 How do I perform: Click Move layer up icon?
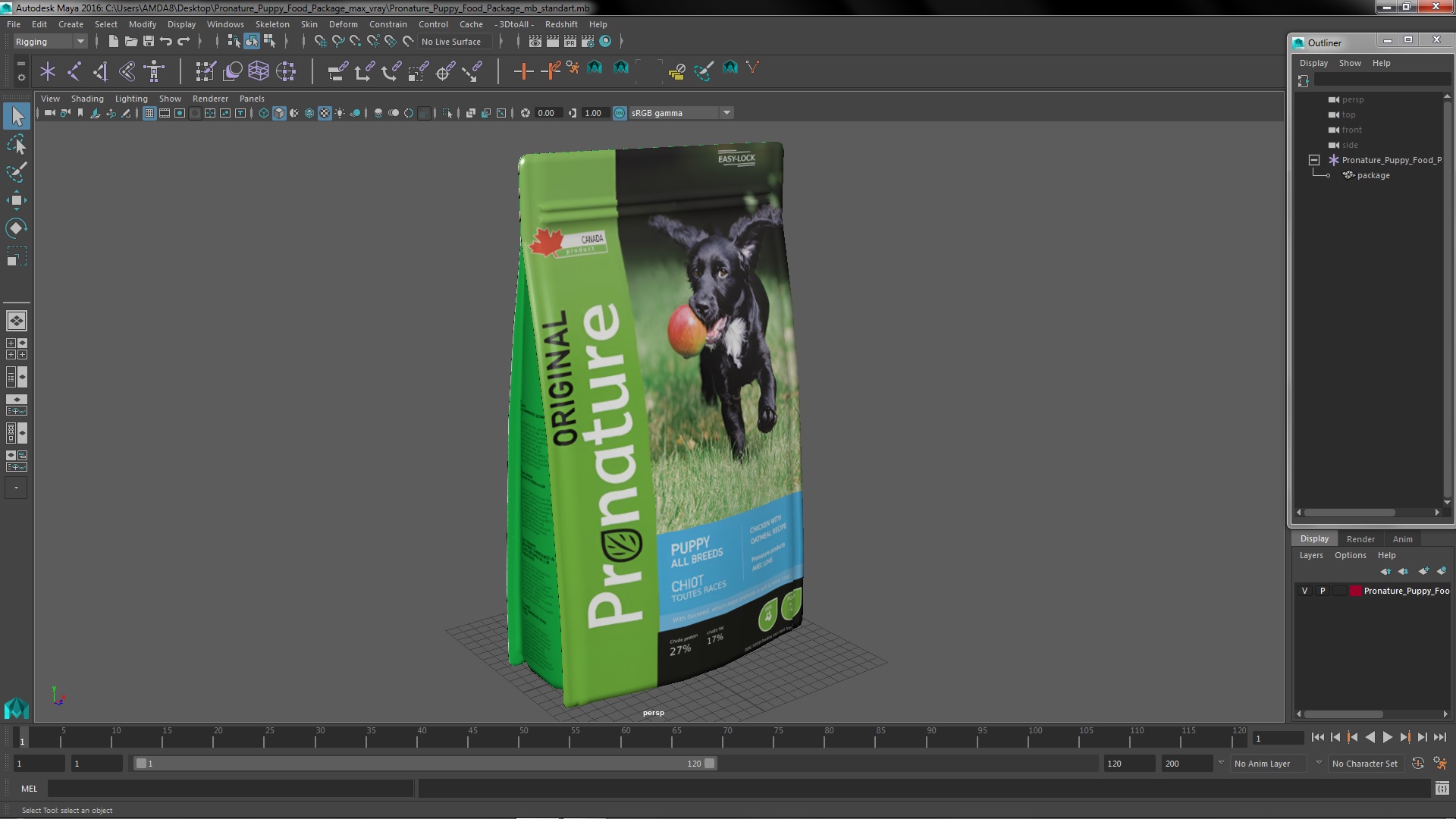pyautogui.click(x=1385, y=571)
